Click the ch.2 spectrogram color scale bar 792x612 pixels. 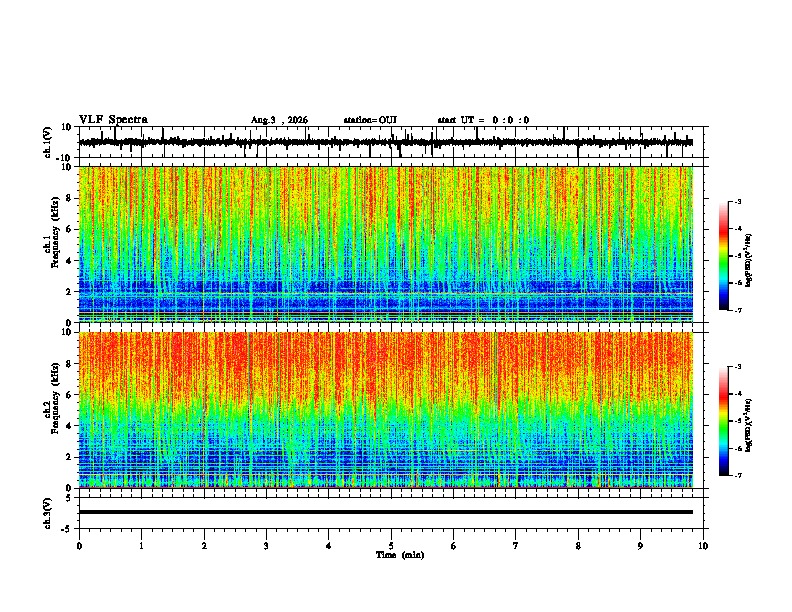coord(723,421)
